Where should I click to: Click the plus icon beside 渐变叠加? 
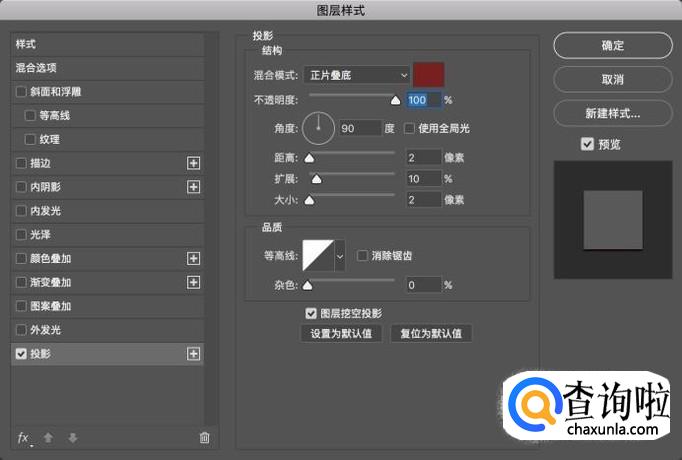pyautogui.click(x=194, y=282)
